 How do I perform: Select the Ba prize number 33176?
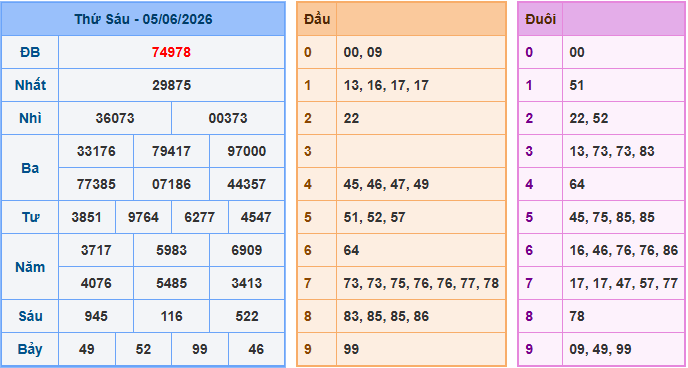(x=96, y=151)
